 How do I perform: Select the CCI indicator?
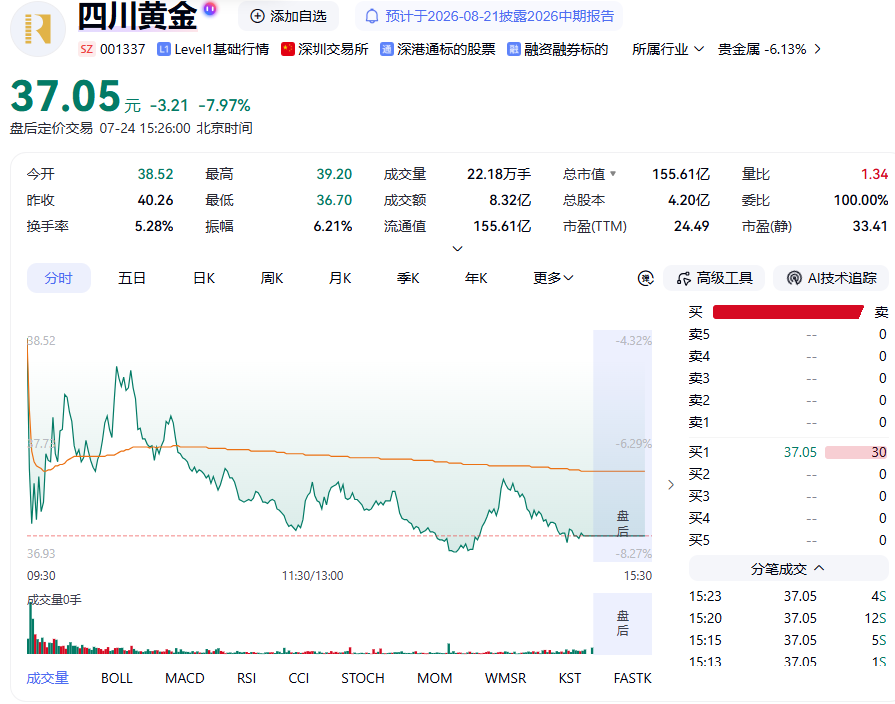point(299,678)
